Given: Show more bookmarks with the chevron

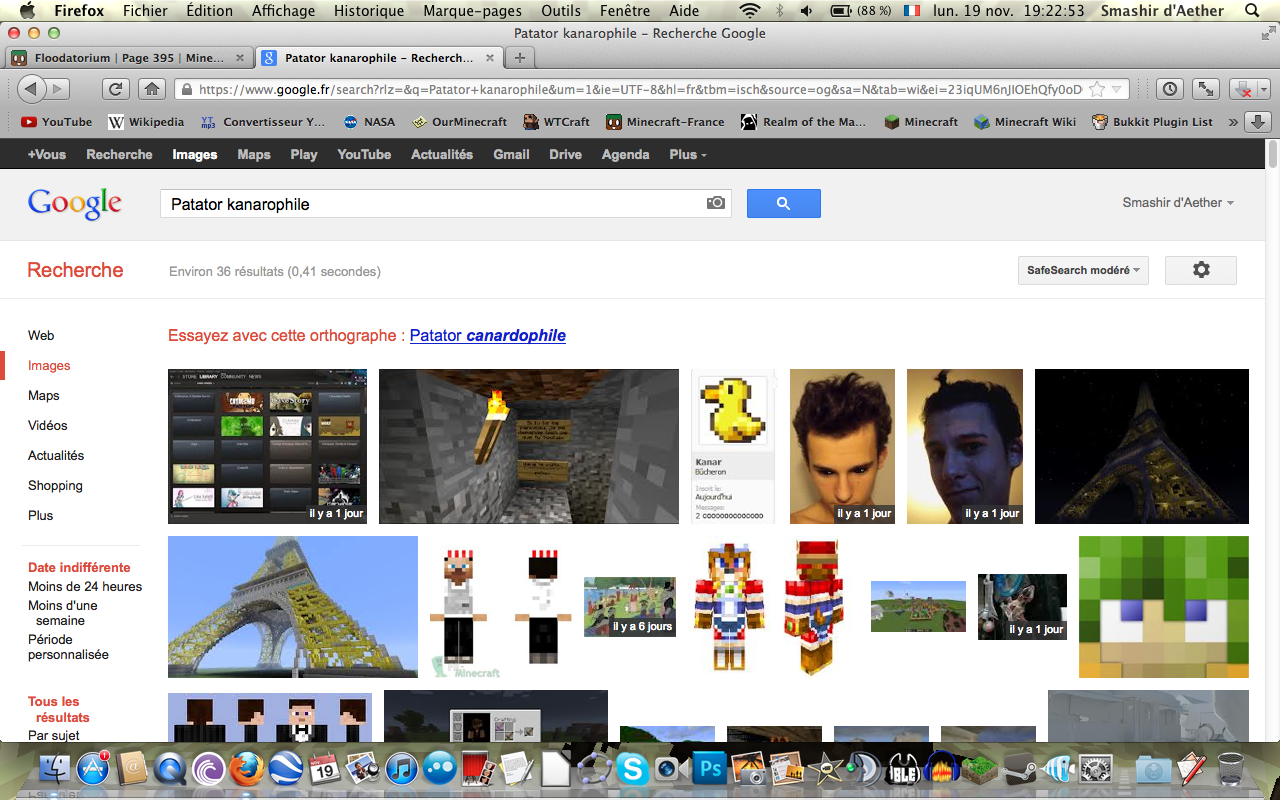Looking at the screenshot, I should pyautogui.click(x=1233, y=122).
